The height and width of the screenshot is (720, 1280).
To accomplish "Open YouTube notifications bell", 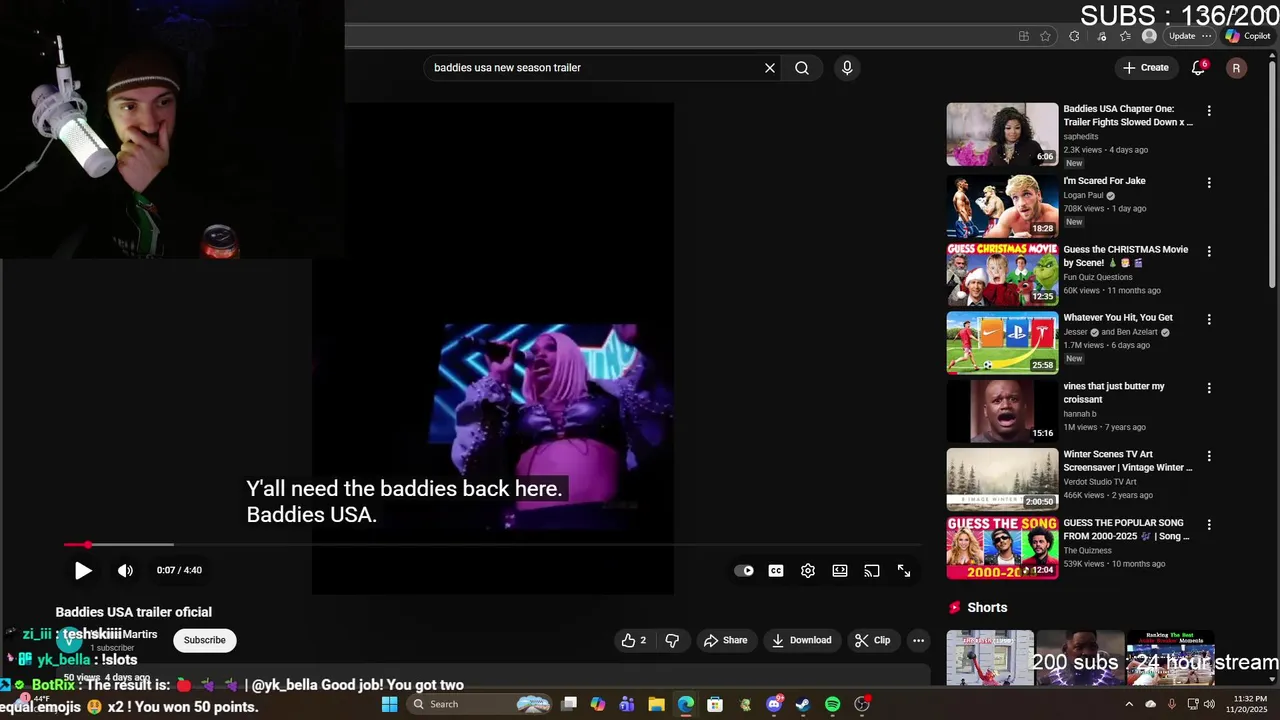I will pyautogui.click(x=1198, y=68).
